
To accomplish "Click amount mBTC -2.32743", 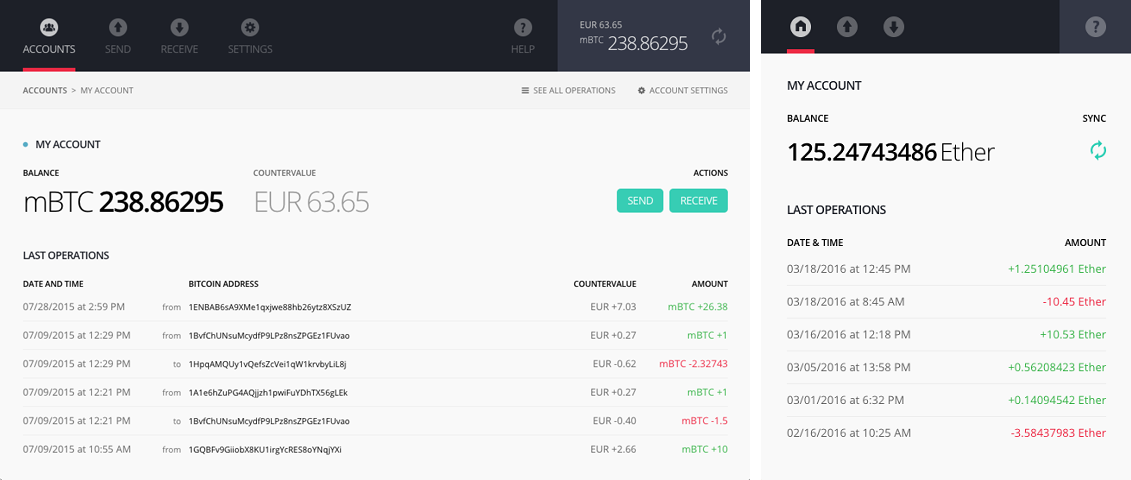I will pos(693,364).
